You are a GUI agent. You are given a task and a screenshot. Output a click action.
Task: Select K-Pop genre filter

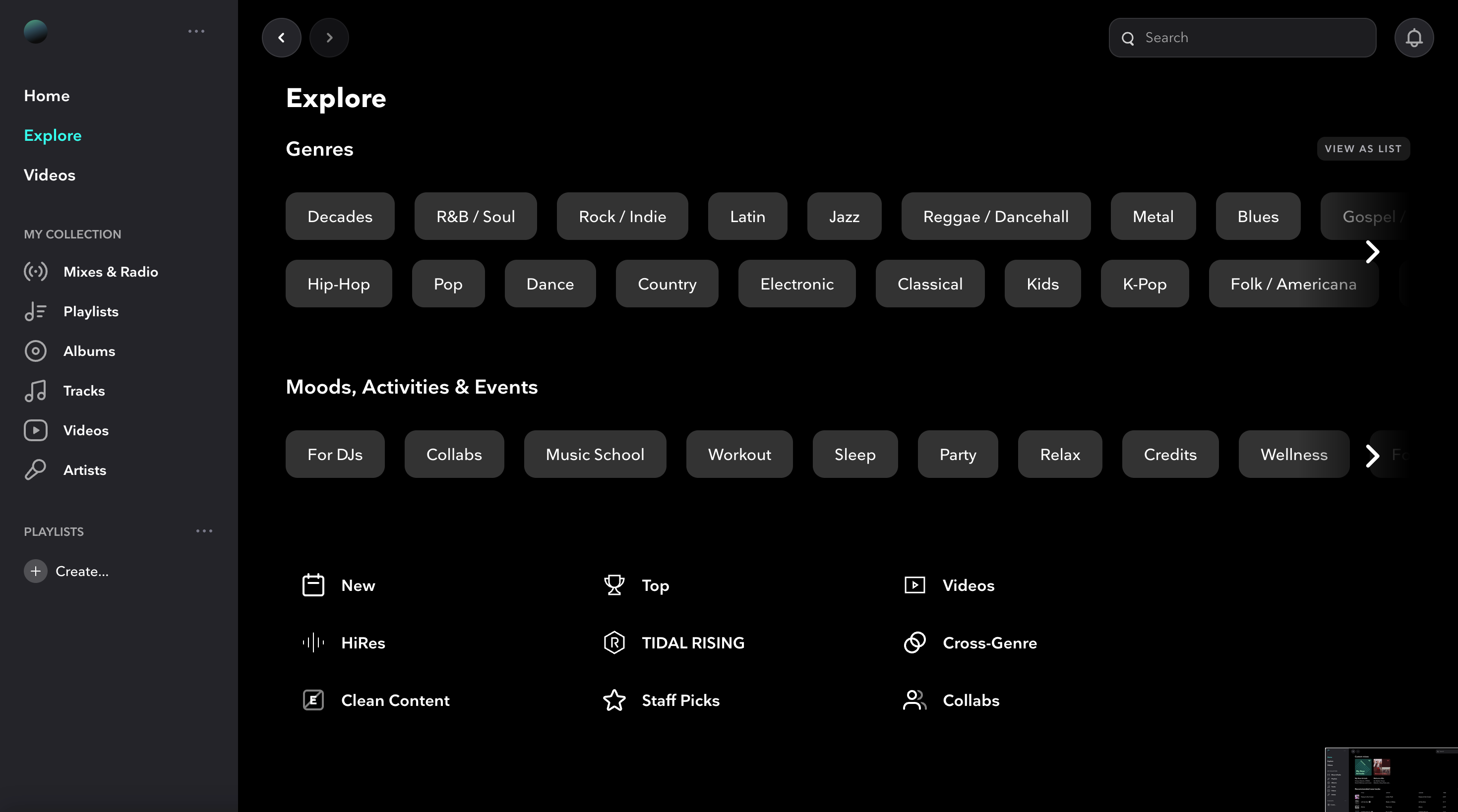point(1144,283)
